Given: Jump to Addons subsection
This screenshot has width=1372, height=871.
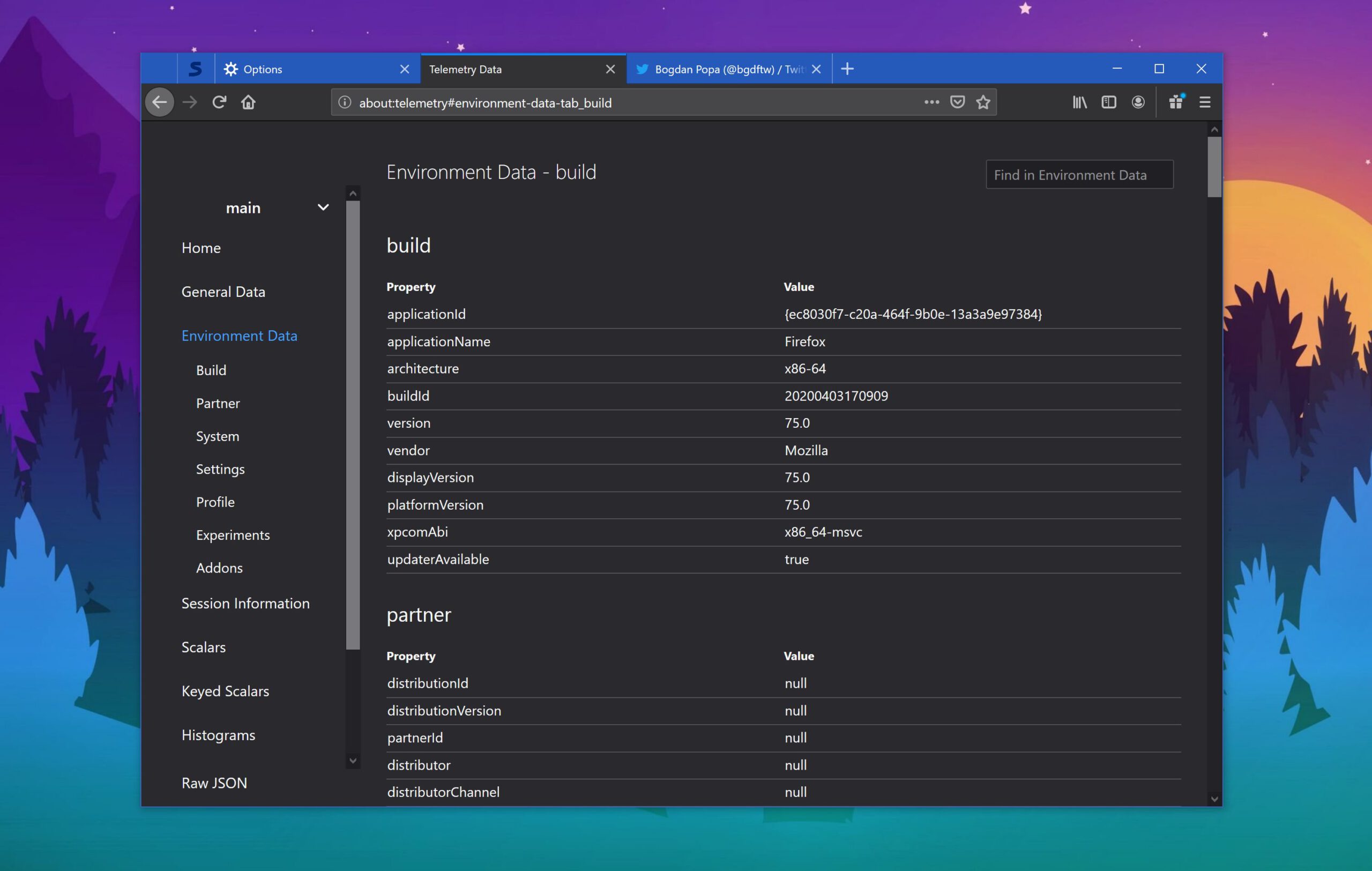Looking at the screenshot, I should coord(219,568).
